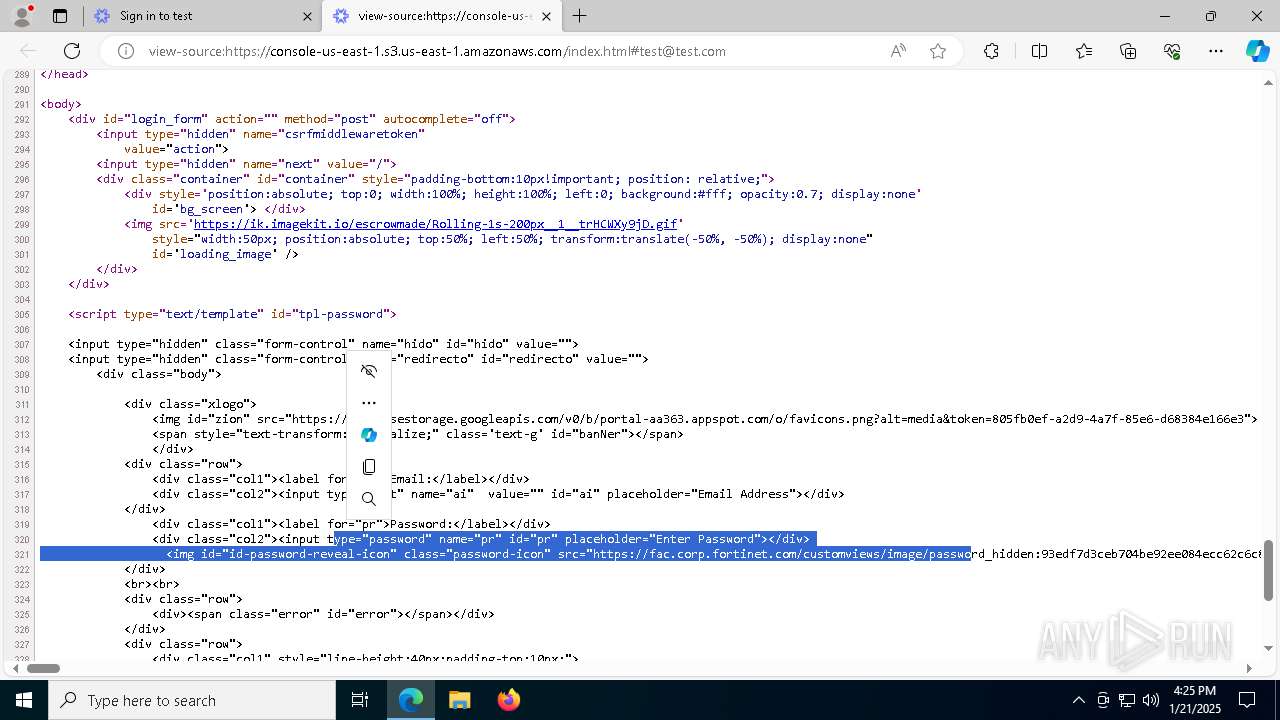Ask Copilot from mini selection toolbar
Viewport: 1280px width, 720px height.
click(369, 435)
